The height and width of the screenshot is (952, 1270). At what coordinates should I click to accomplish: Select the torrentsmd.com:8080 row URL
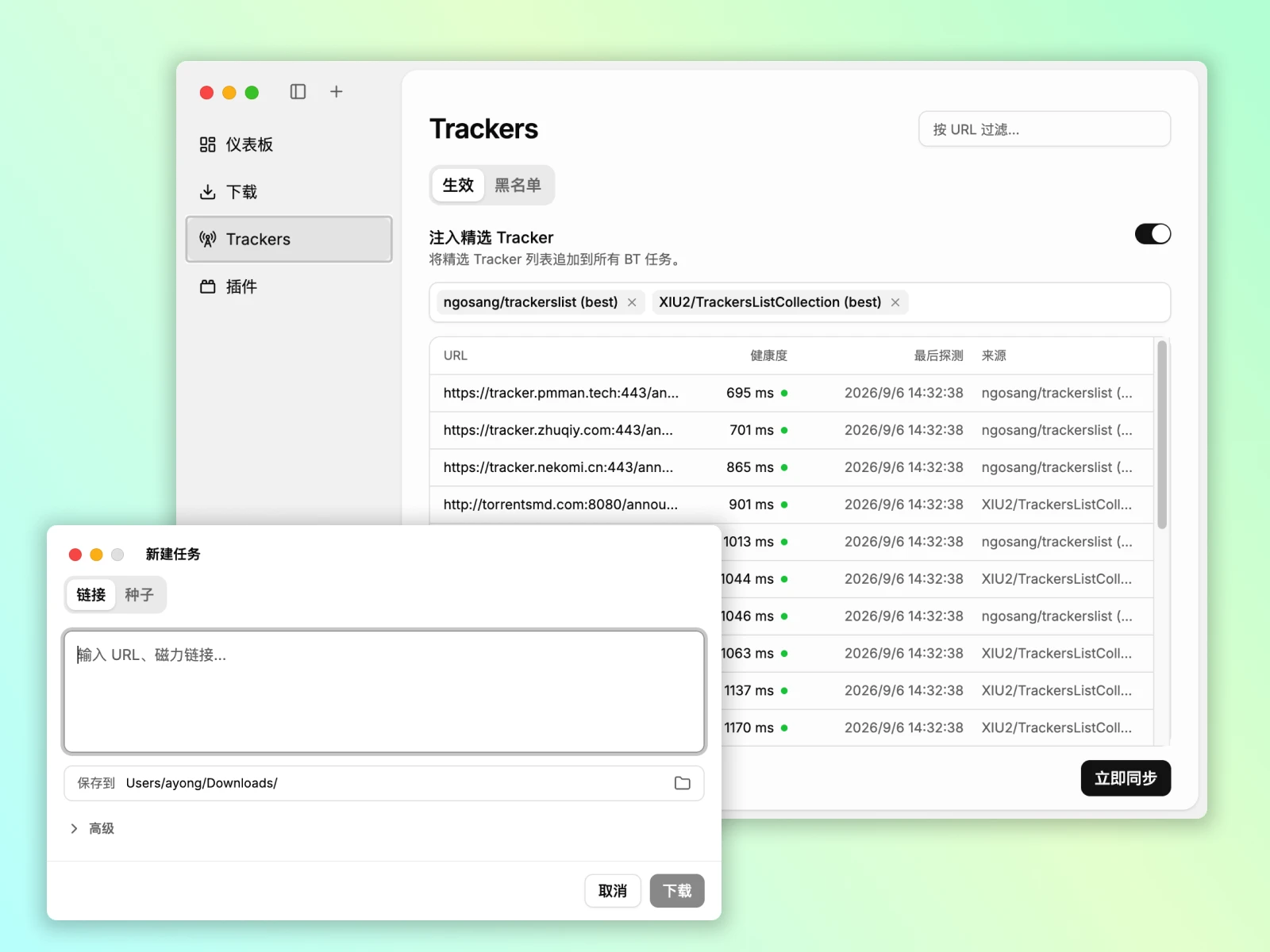(x=560, y=505)
